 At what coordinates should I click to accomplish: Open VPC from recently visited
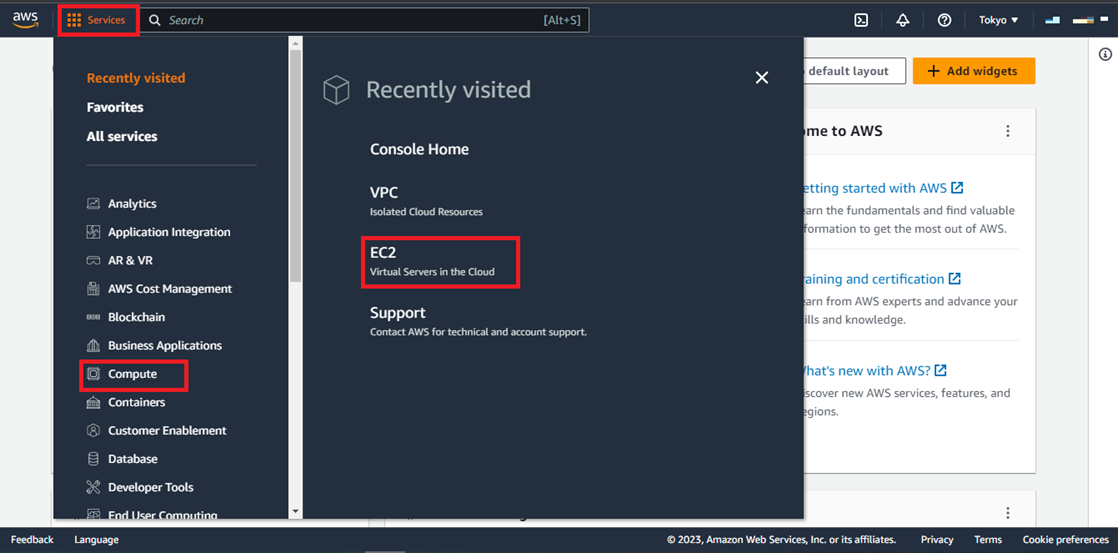[426, 201]
